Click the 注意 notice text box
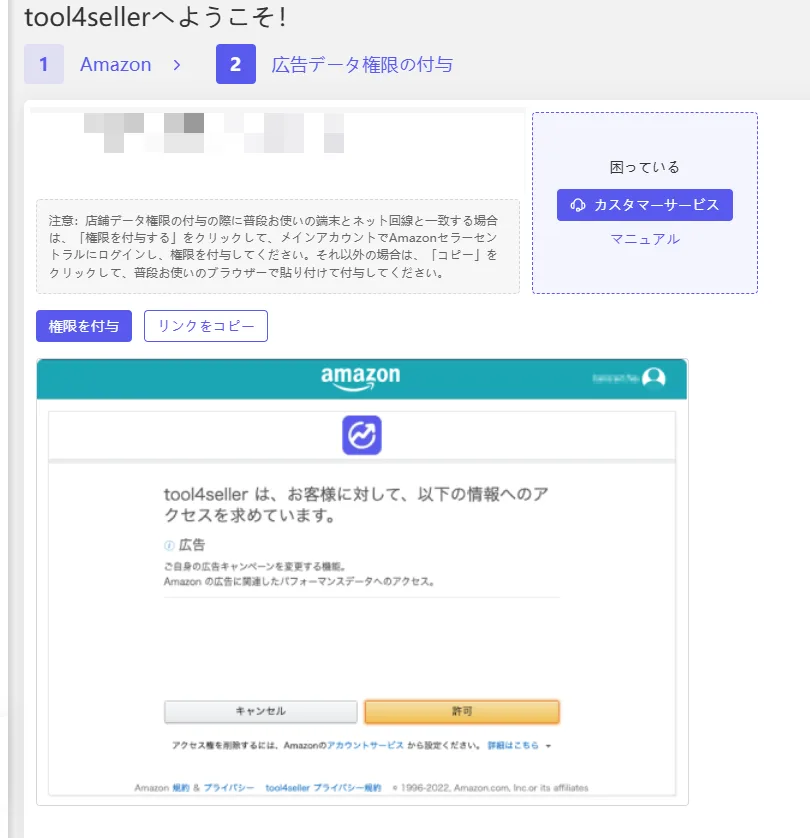The width and height of the screenshot is (810, 838). pyautogui.click(x=278, y=246)
